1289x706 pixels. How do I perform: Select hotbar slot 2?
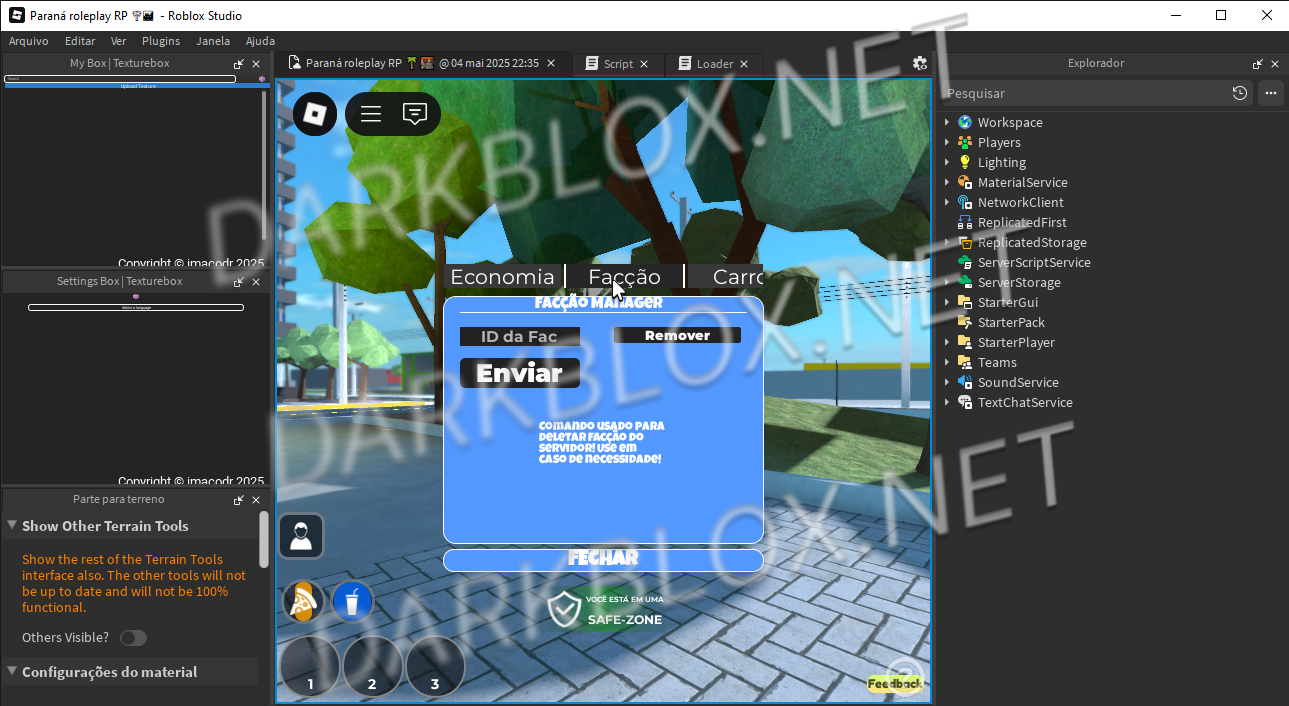pyautogui.click(x=372, y=667)
